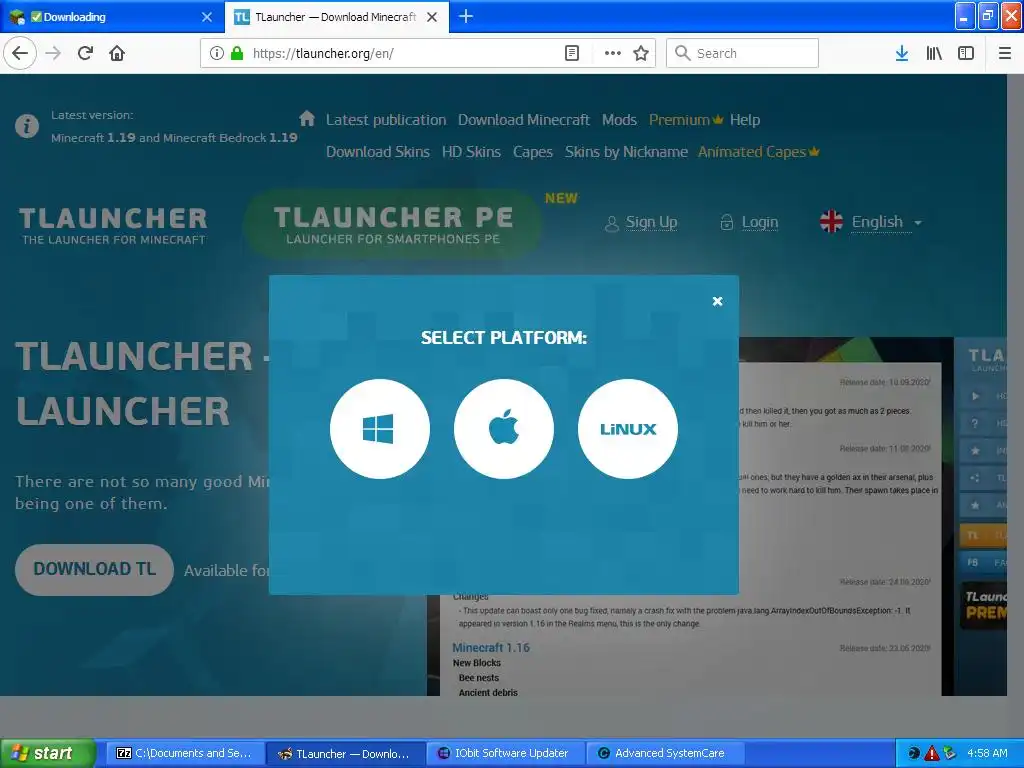Open the library icon in toolbar
Screen dimensions: 1024x768
(x=934, y=54)
